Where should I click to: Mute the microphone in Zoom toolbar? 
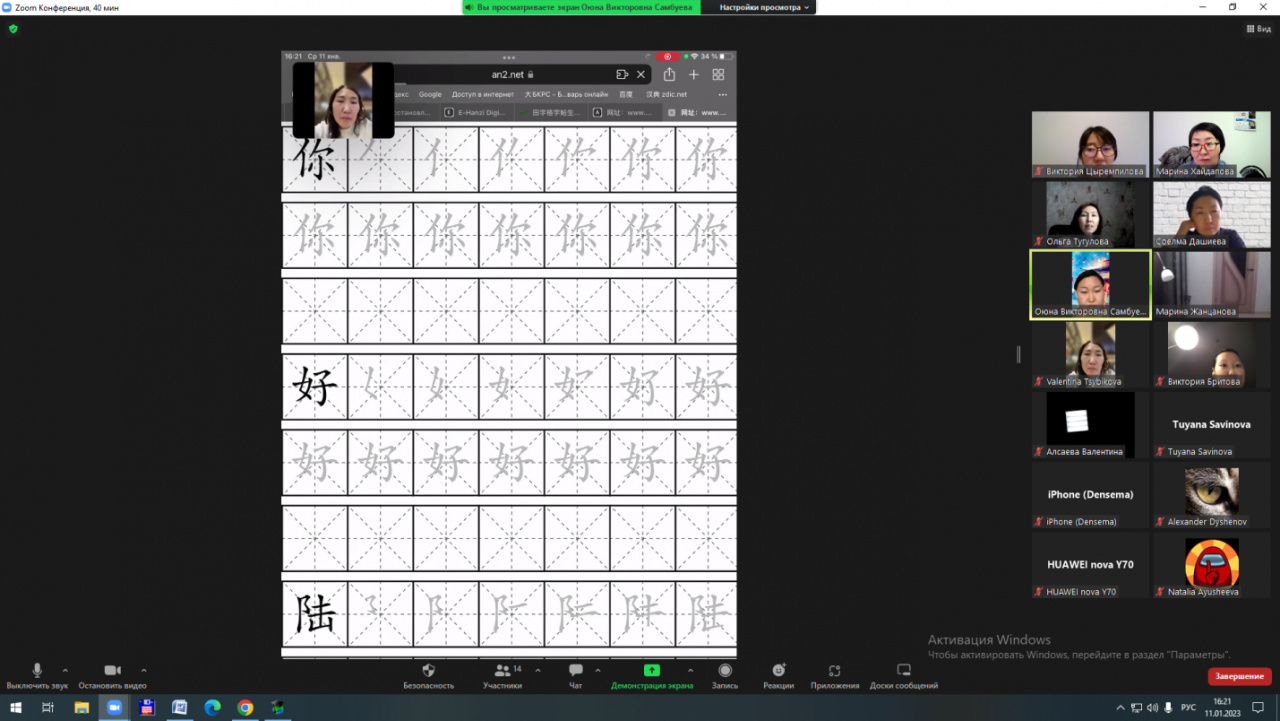point(37,671)
